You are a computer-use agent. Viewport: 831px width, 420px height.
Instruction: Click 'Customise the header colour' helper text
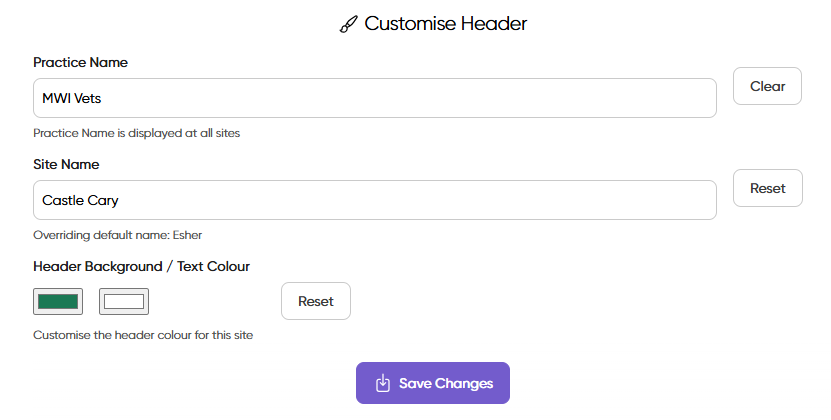(143, 335)
